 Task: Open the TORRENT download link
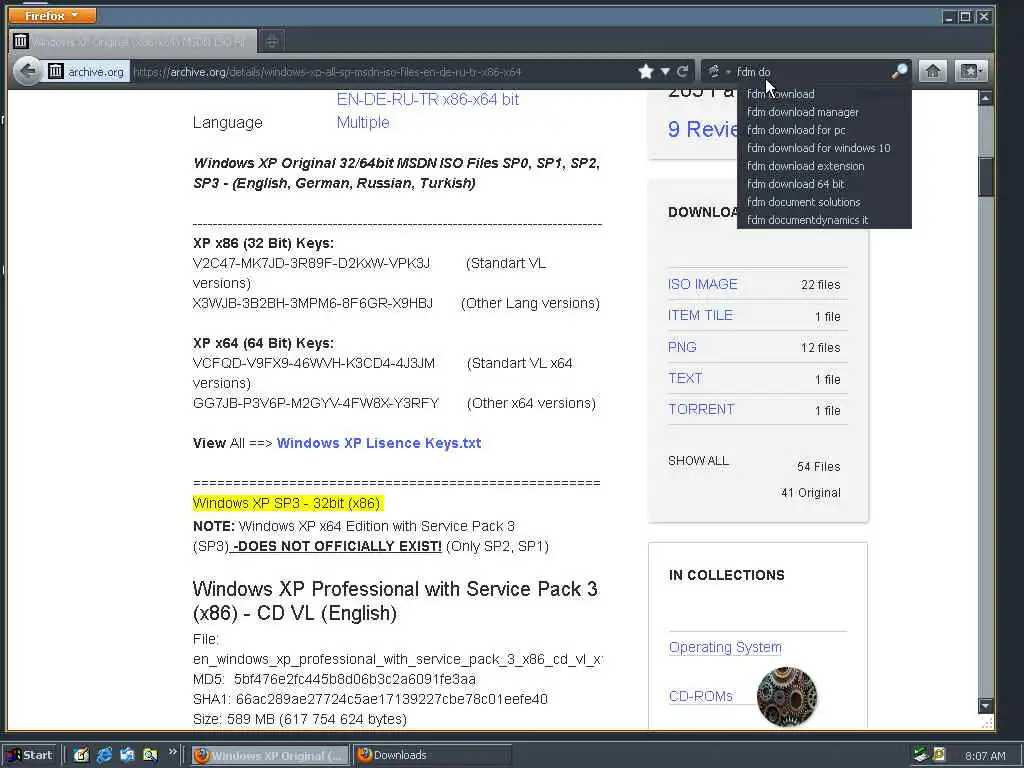701,409
